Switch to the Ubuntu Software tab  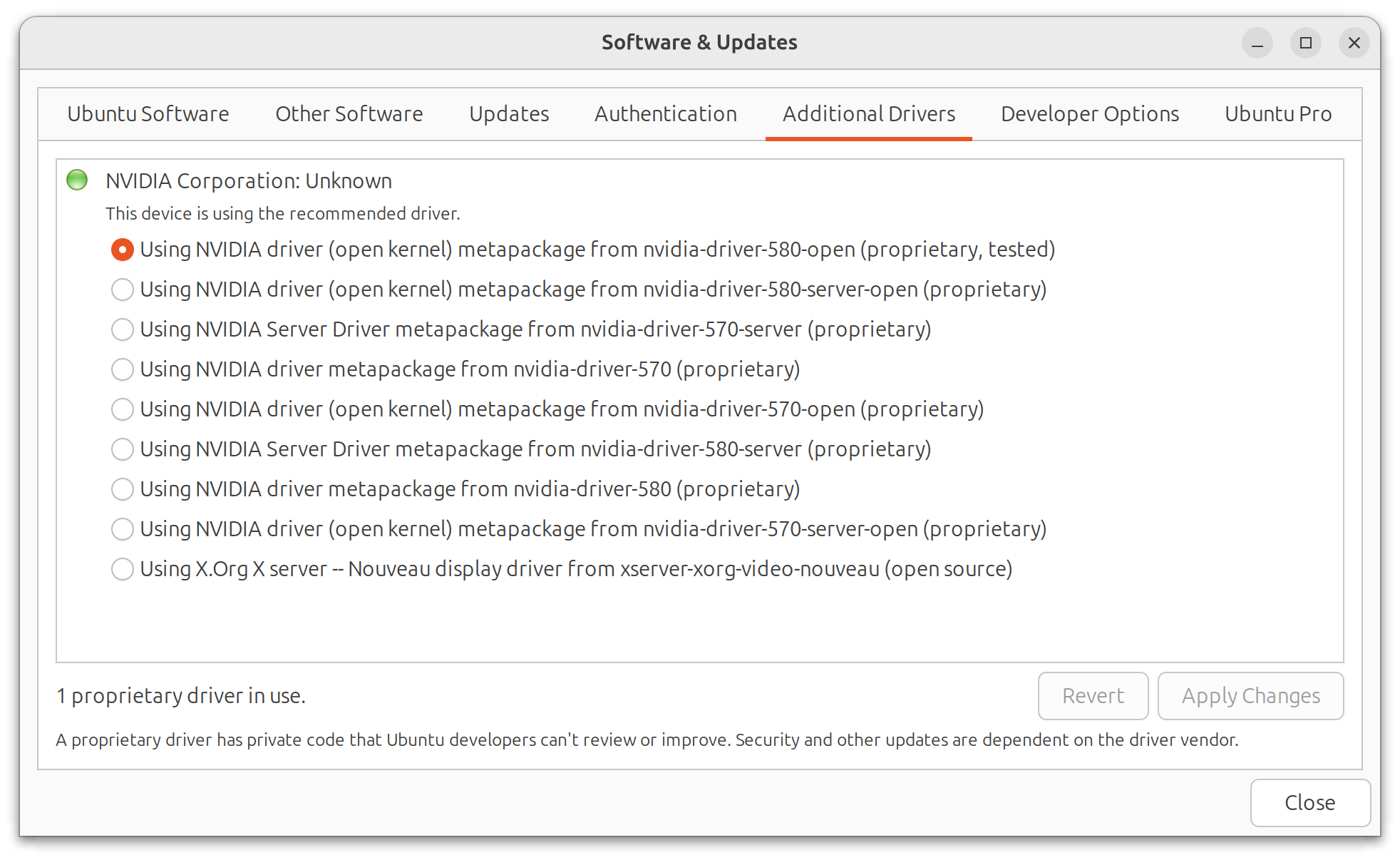point(148,113)
